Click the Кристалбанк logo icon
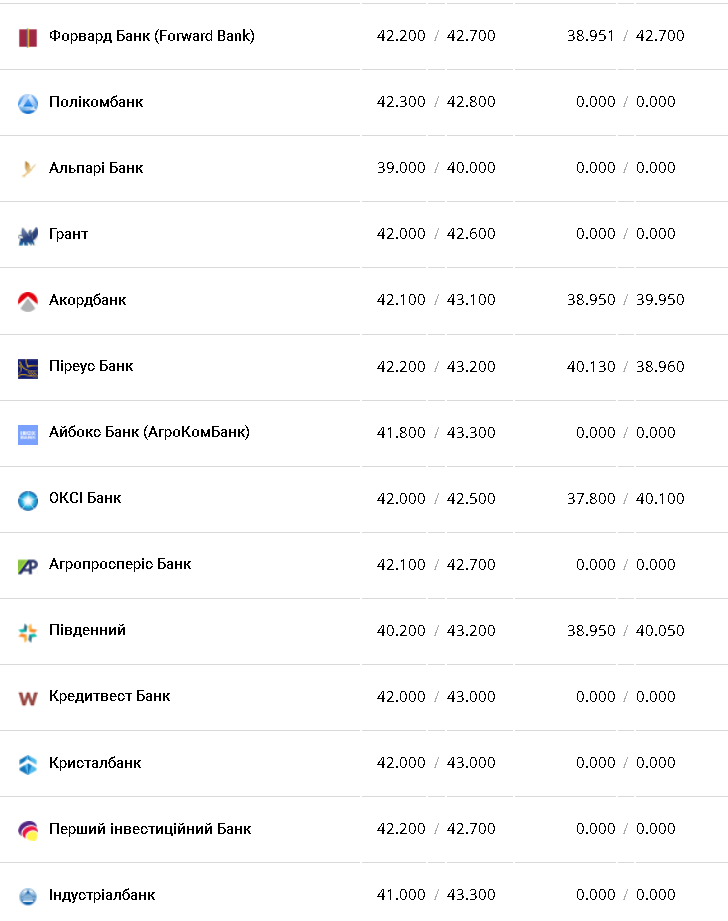 pyautogui.click(x=28, y=764)
